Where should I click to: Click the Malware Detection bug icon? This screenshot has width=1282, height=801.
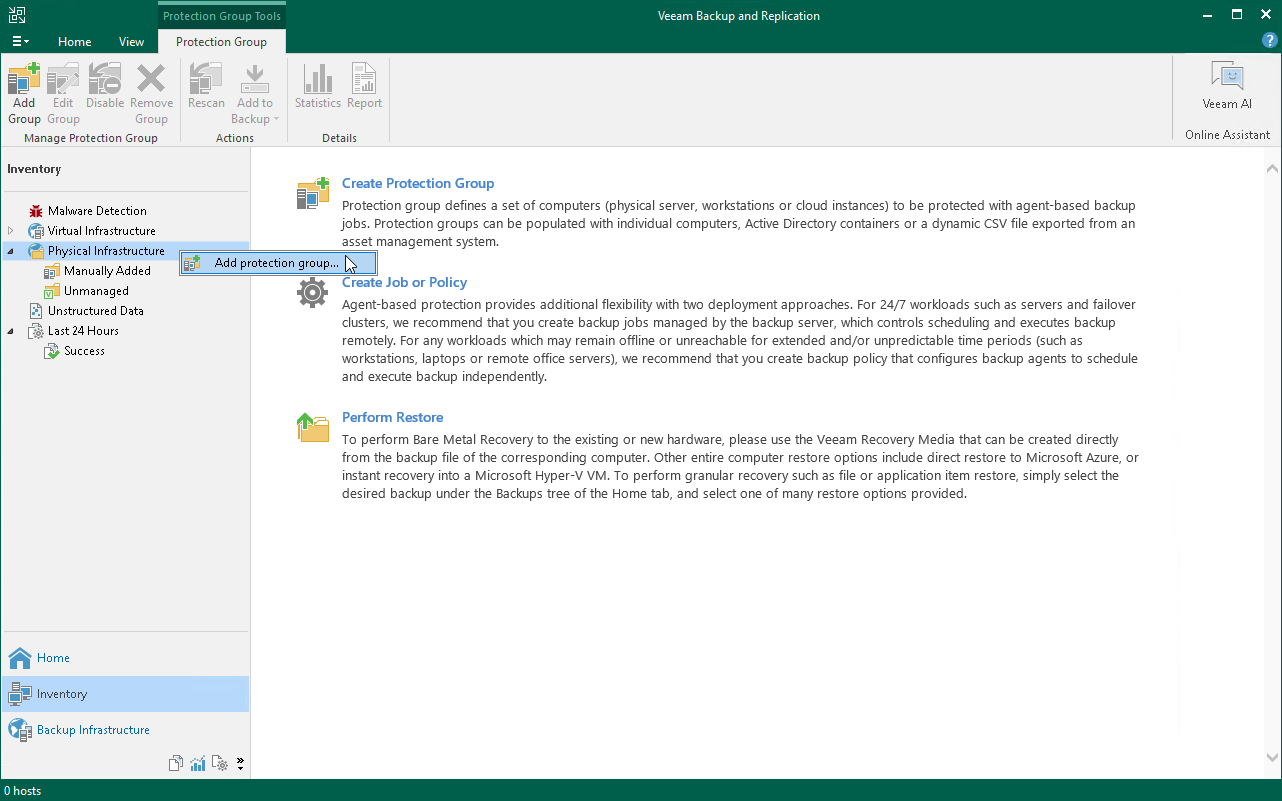(x=36, y=211)
